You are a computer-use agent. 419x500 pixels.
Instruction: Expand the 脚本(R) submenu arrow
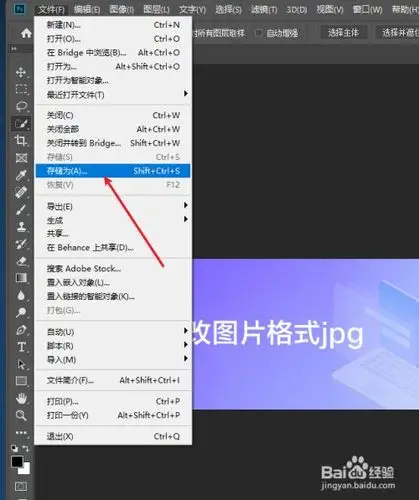point(186,345)
